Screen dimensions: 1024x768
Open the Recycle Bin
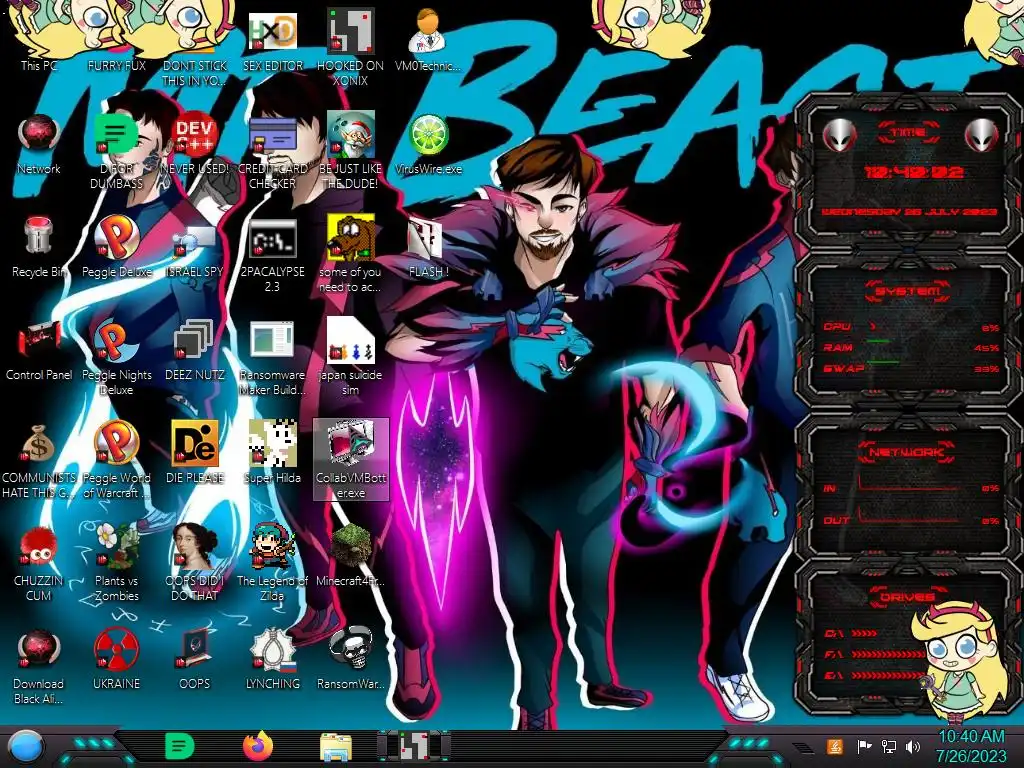[x=39, y=248]
